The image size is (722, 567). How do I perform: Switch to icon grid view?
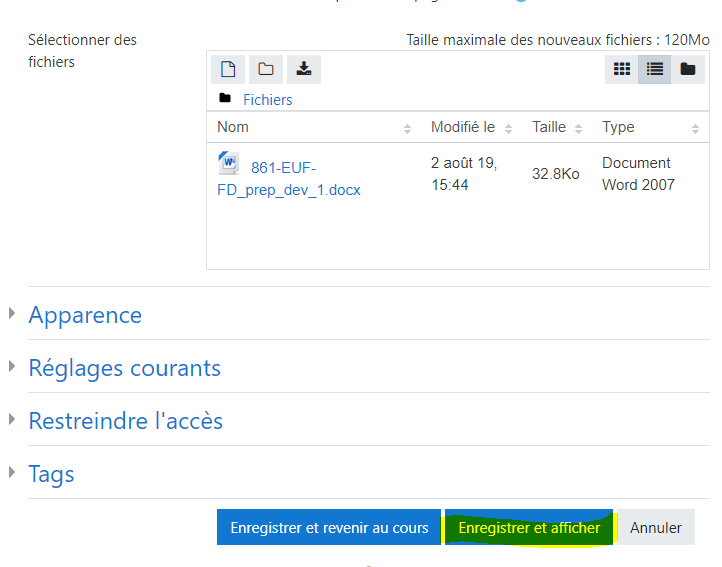[622, 69]
